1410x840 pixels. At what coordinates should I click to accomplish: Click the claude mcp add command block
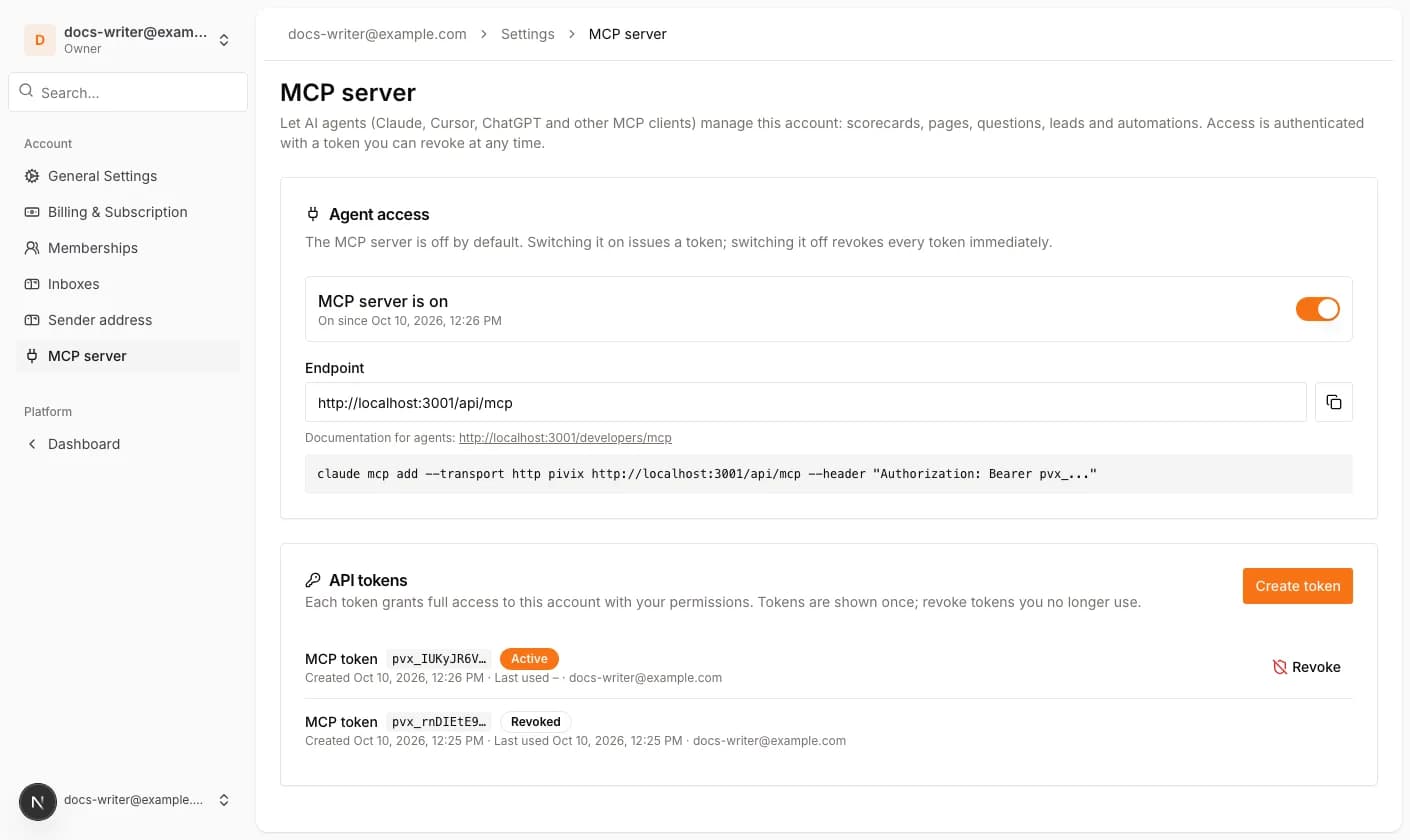tap(829, 474)
